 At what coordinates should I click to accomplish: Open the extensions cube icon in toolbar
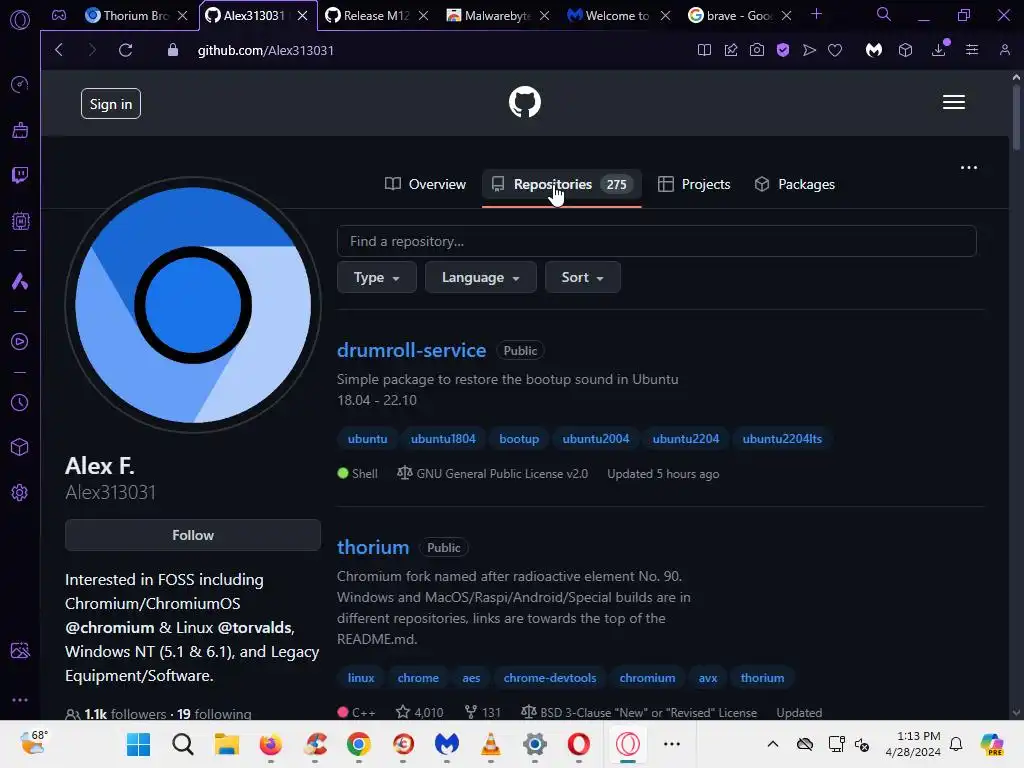click(905, 50)
